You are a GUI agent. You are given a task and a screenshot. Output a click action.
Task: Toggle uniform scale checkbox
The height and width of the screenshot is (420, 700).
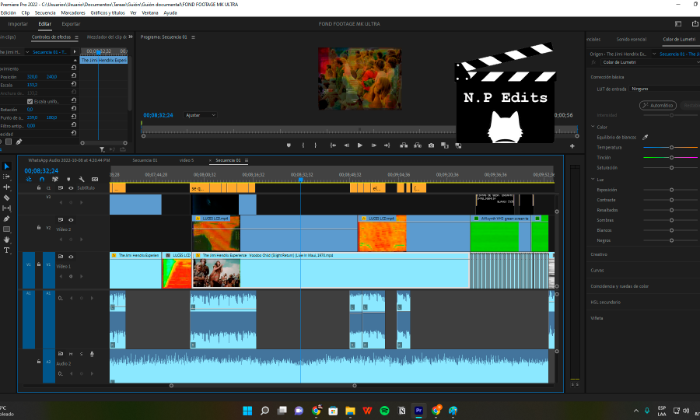30,101
